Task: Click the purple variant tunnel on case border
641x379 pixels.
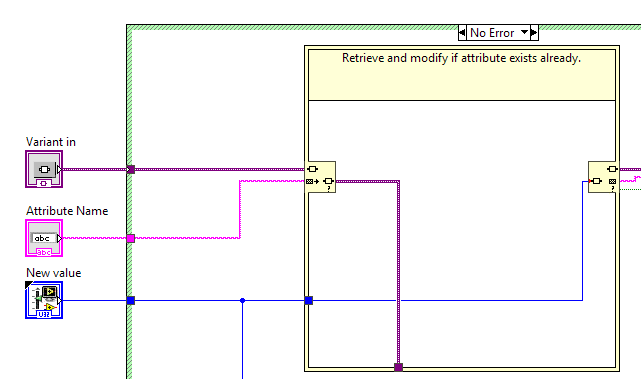Action: pos(130,169)
